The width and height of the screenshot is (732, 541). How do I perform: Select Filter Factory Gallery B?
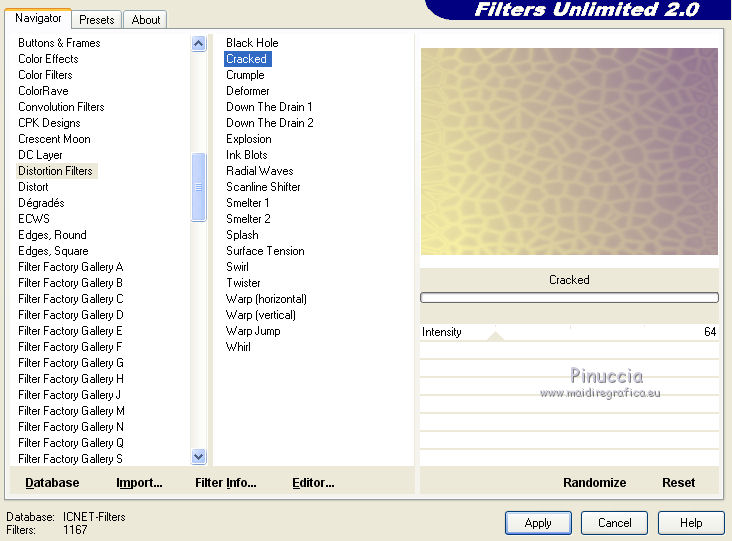point(70,282)
